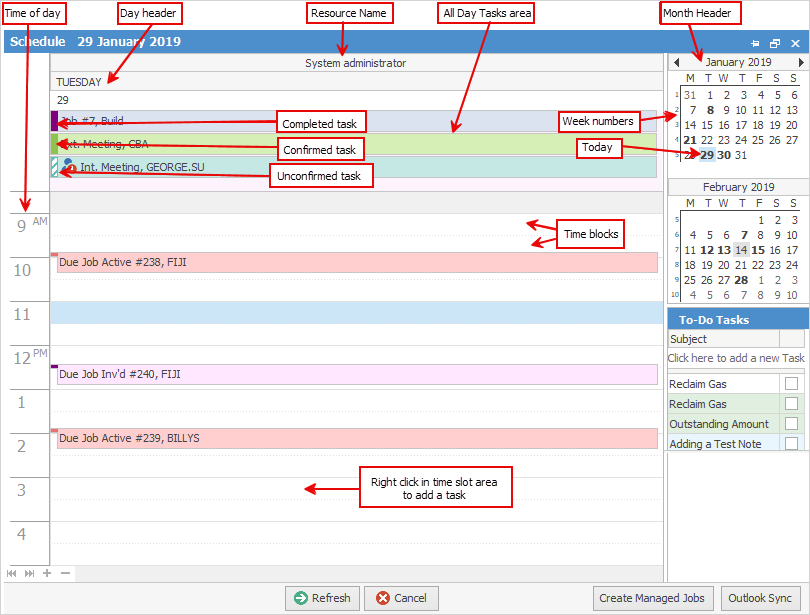The width and height of the screenshot is (810, 615).
Task: Click the Subject column header
Action: 723,339
